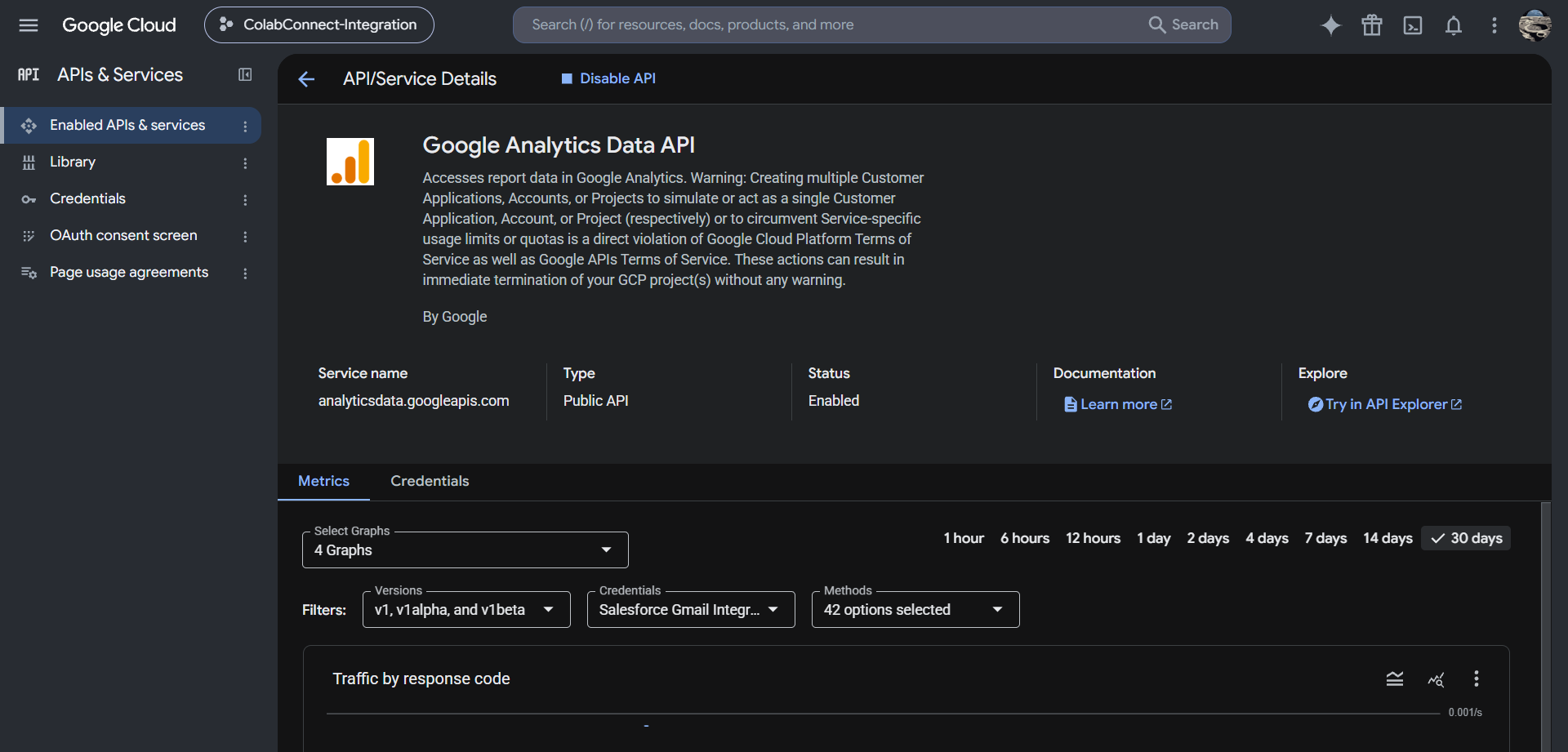The width and height of the screenshot is (1568, 752).
Task: Go back using the arrow button
Action: tap(306, 79)
